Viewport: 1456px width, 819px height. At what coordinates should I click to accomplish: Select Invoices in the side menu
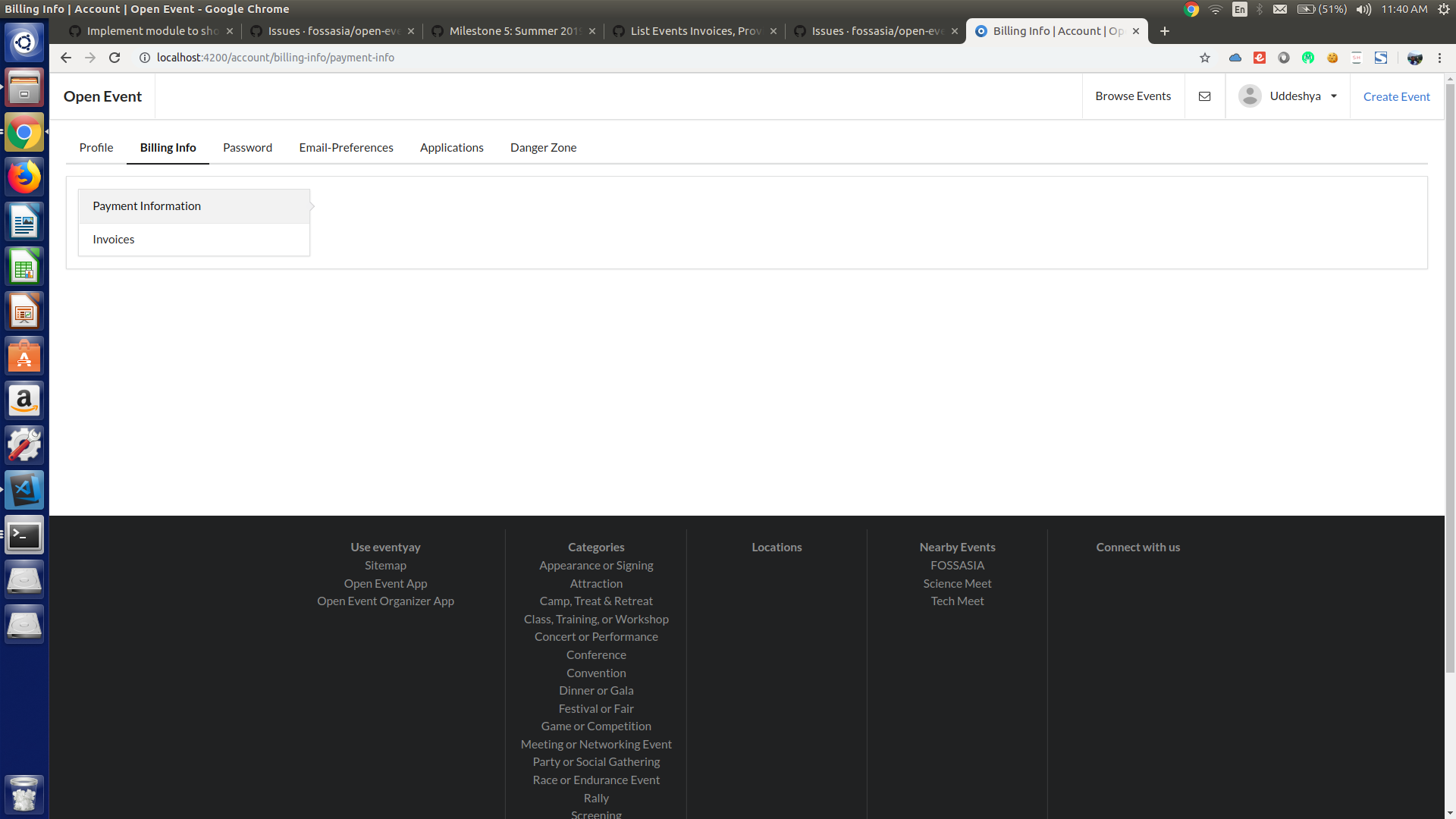(114, 239)
